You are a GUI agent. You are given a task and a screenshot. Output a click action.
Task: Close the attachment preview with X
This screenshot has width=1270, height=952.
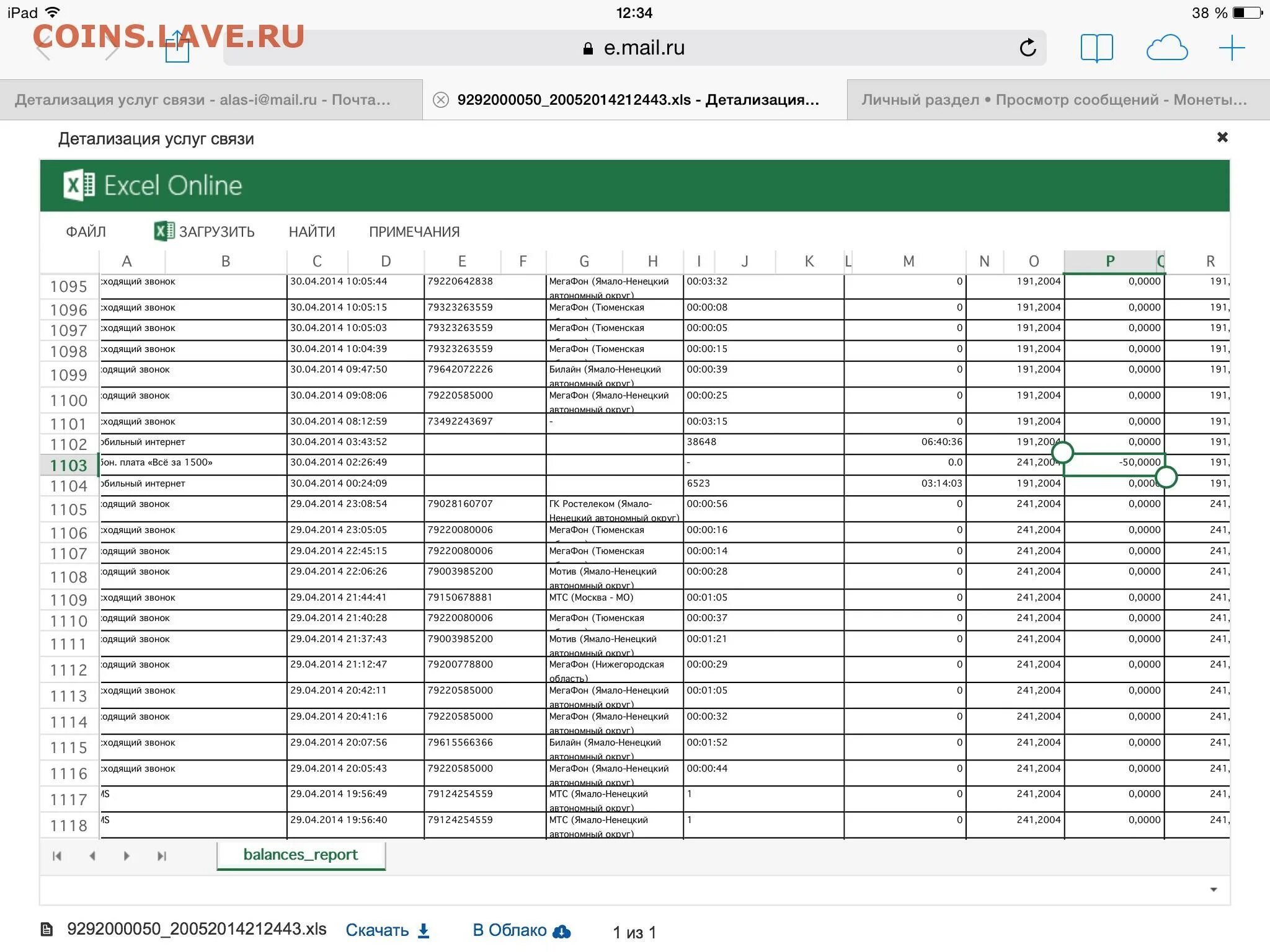pyautogui.click(x=1222, y=137)
